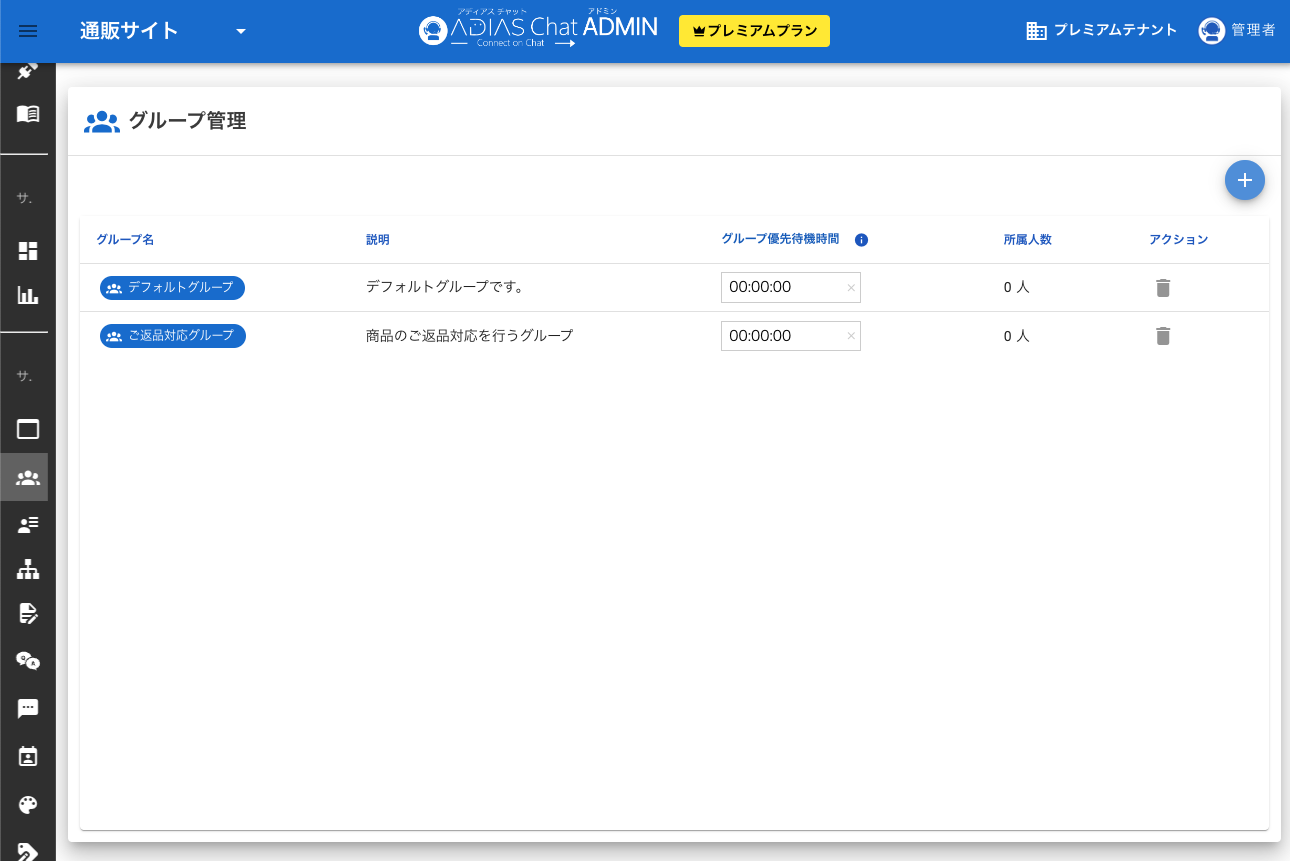Open the bar chart statistics icon
This screenshot has height=861, width=1290.
pos(28,295)
